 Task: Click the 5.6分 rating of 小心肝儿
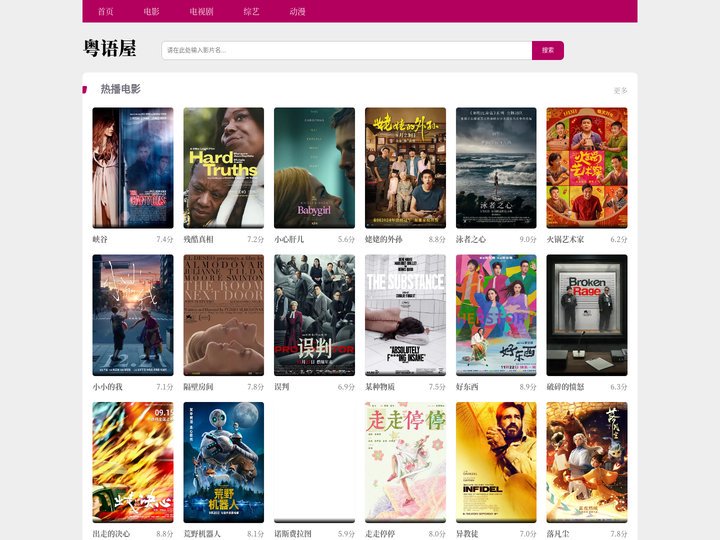pyautogui.click(x=346, y=239)
